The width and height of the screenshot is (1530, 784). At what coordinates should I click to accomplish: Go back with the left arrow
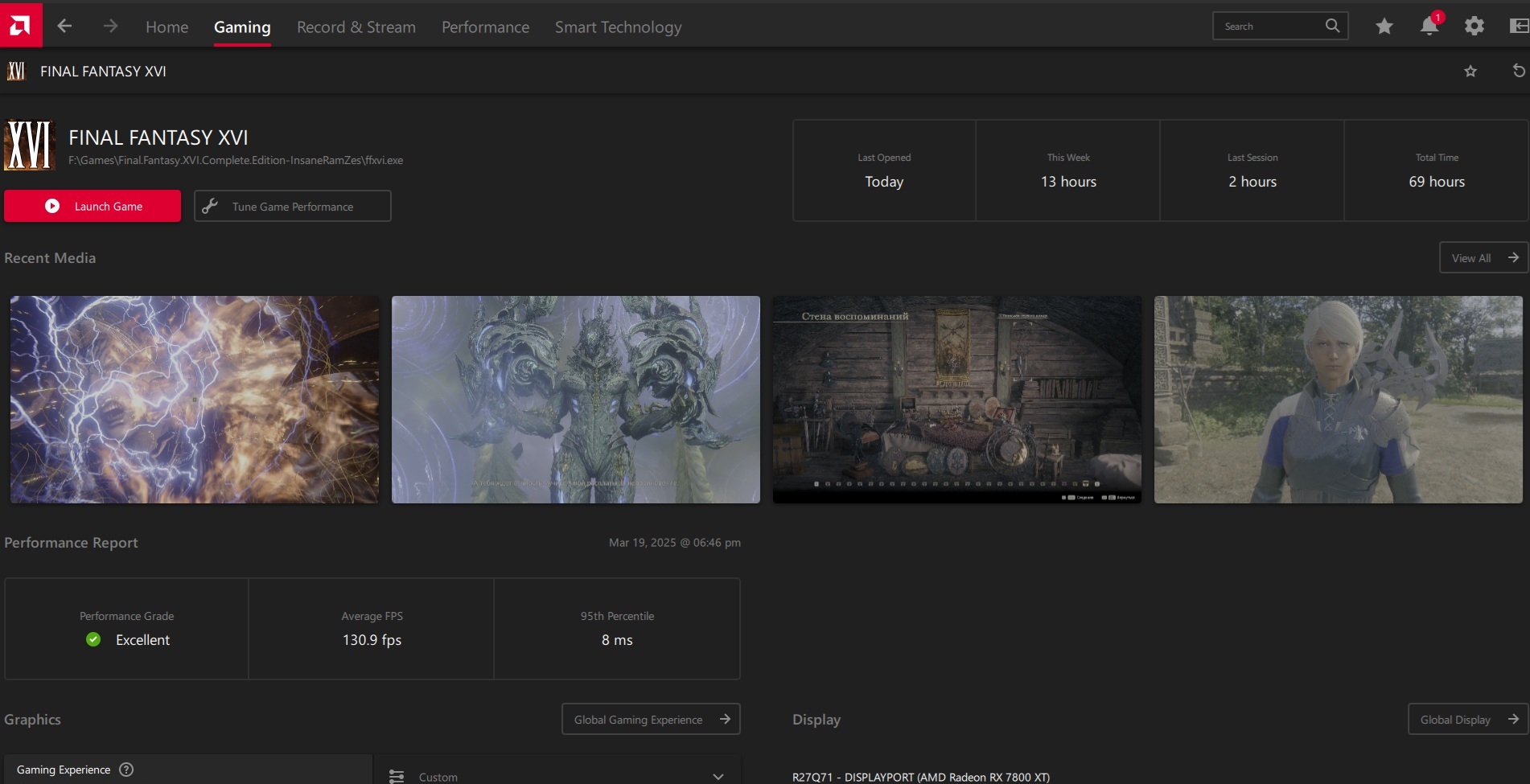(x=64, y=27)
